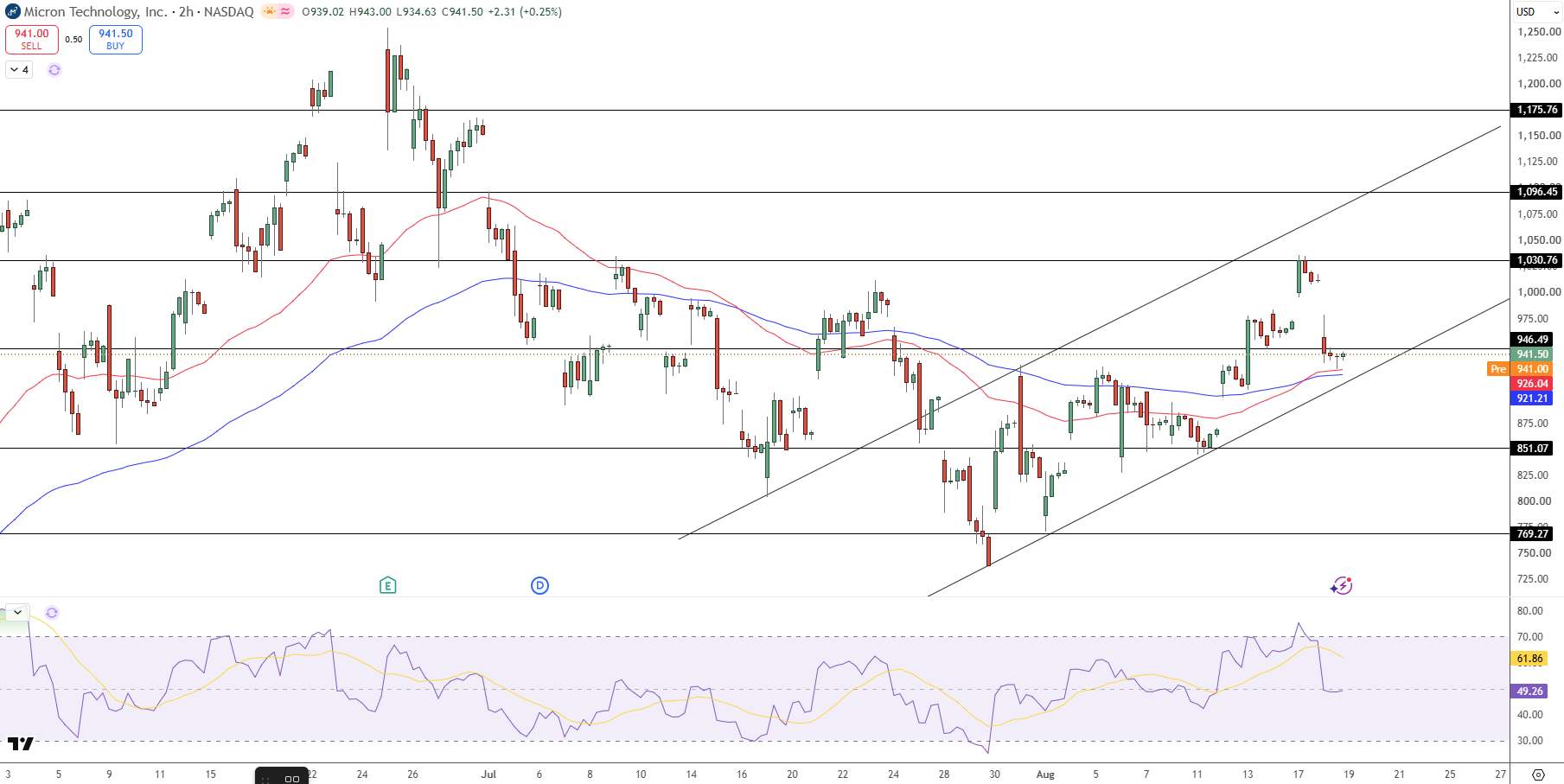1564x784 pixels.
Task: Click the 851.07 price line label
Action: pos(1532,449)
